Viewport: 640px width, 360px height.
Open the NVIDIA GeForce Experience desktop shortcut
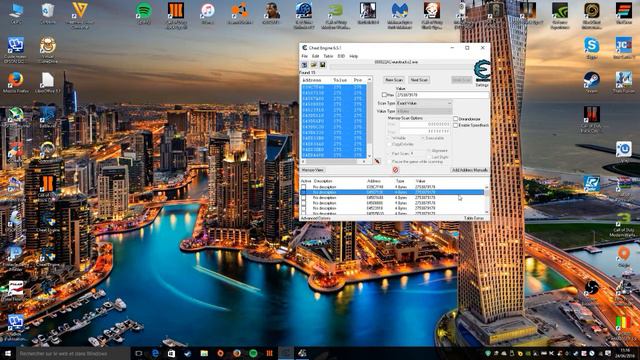point(560,16)
